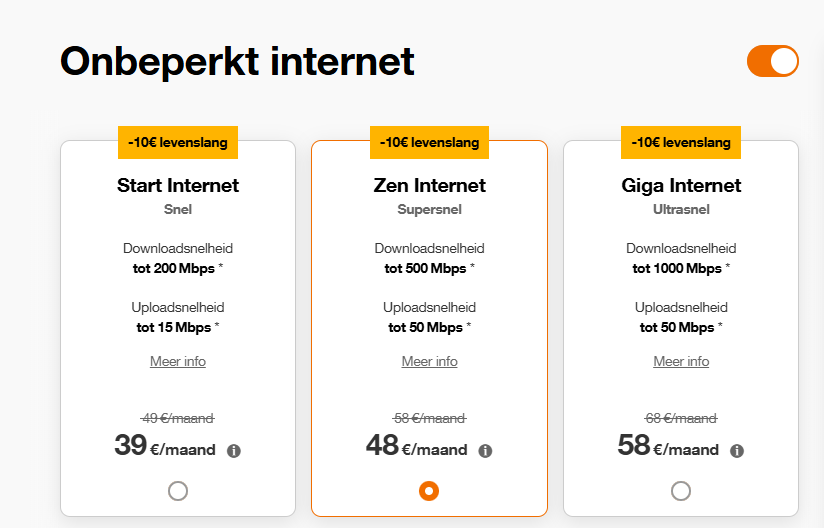Click info icon next to 39 €/maand
The height and width of the screenshot is (528, 824).
[x=234, y=451]
